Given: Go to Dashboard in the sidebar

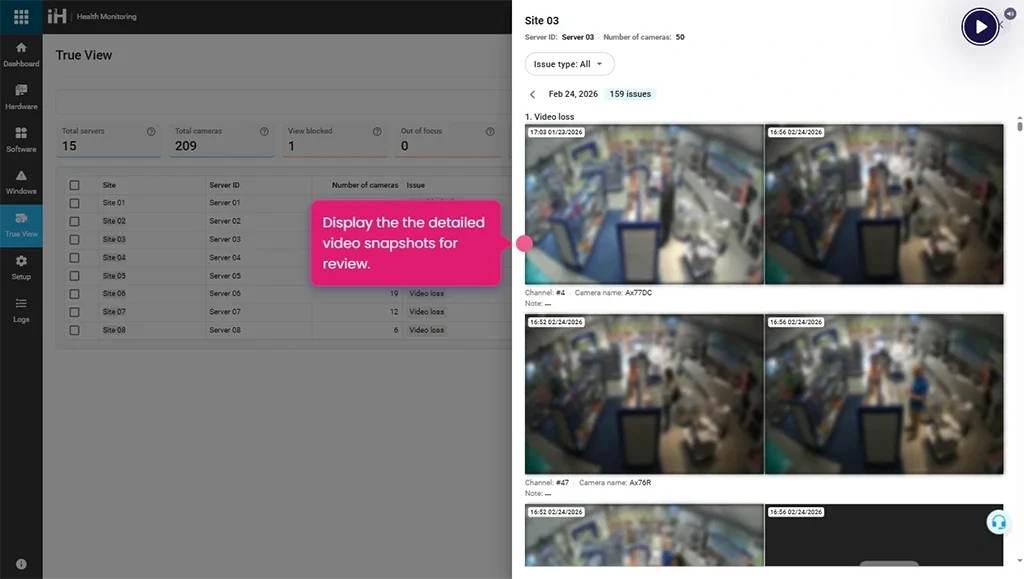Looking at the screenshot, I should (21, 54).
